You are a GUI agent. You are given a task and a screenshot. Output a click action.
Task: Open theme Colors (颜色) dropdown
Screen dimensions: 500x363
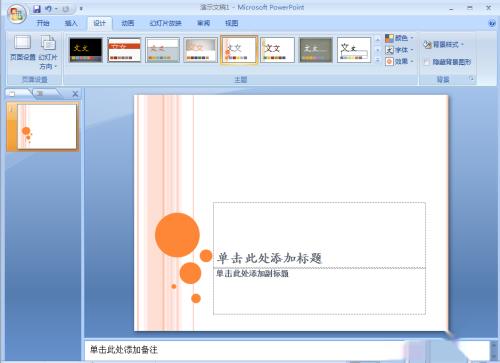pos(399,38)
